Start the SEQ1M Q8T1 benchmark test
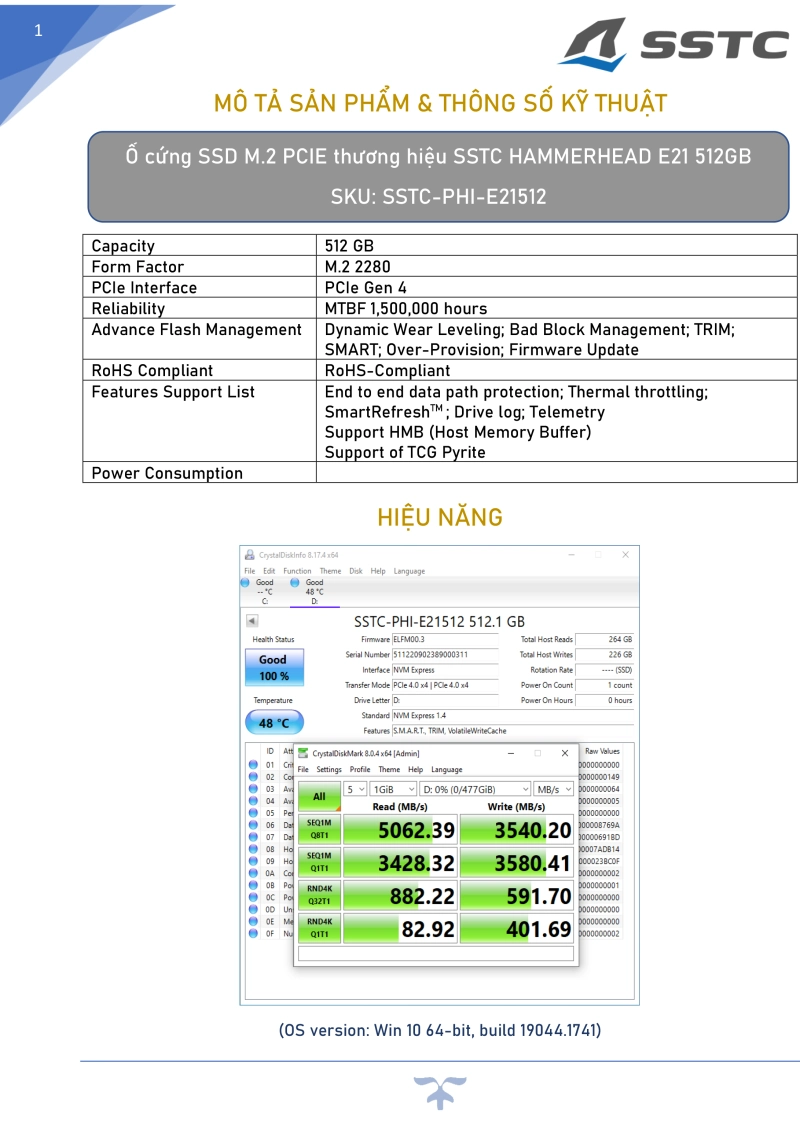The image size is (800, 1136). pyautogui.click(x=319, y=830)
